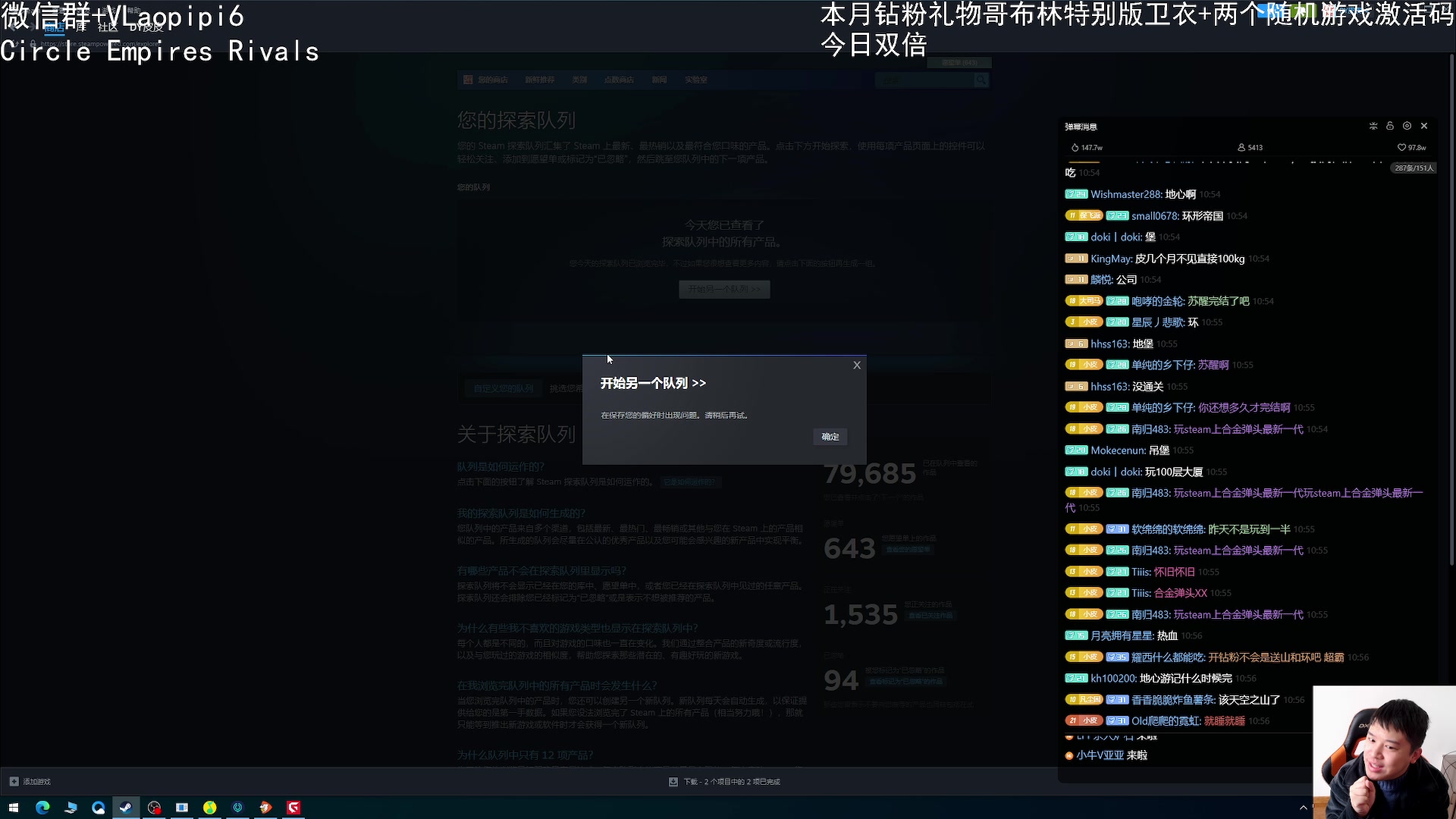
Task: Open 添加游戏 in Steam footer
Action: pyautogui.click(x=36, y=781)
